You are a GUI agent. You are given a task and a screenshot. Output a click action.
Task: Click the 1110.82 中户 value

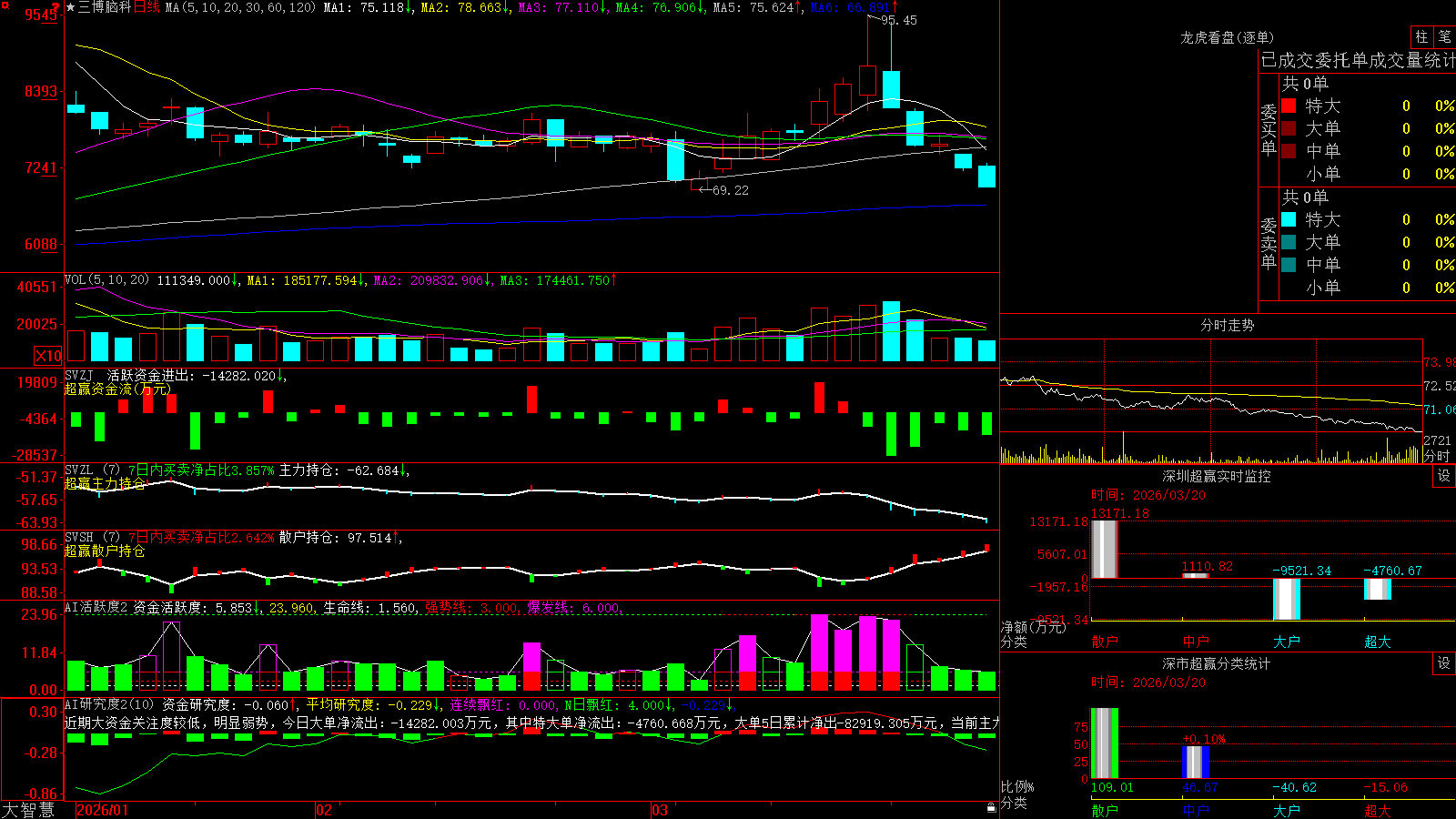1208,566
